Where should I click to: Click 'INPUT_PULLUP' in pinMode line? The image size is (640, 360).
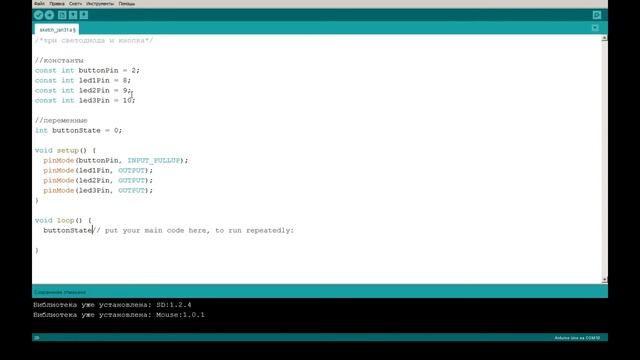click(x=154, y=160)
